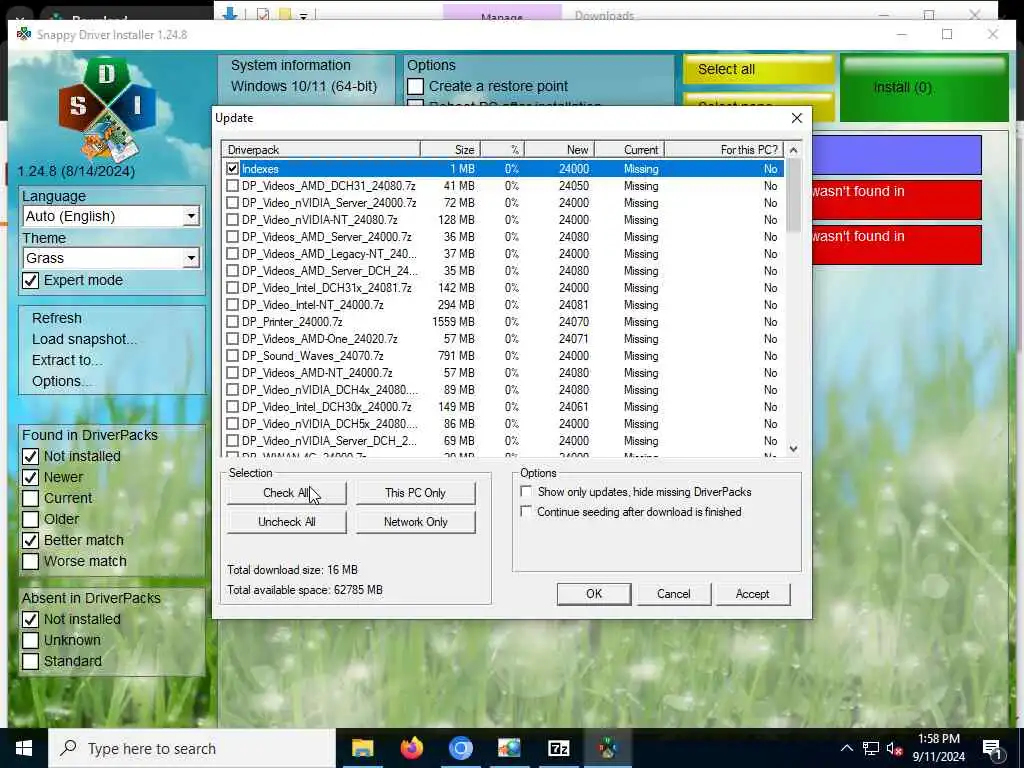Click the green Install (0) button

point(924,88)
